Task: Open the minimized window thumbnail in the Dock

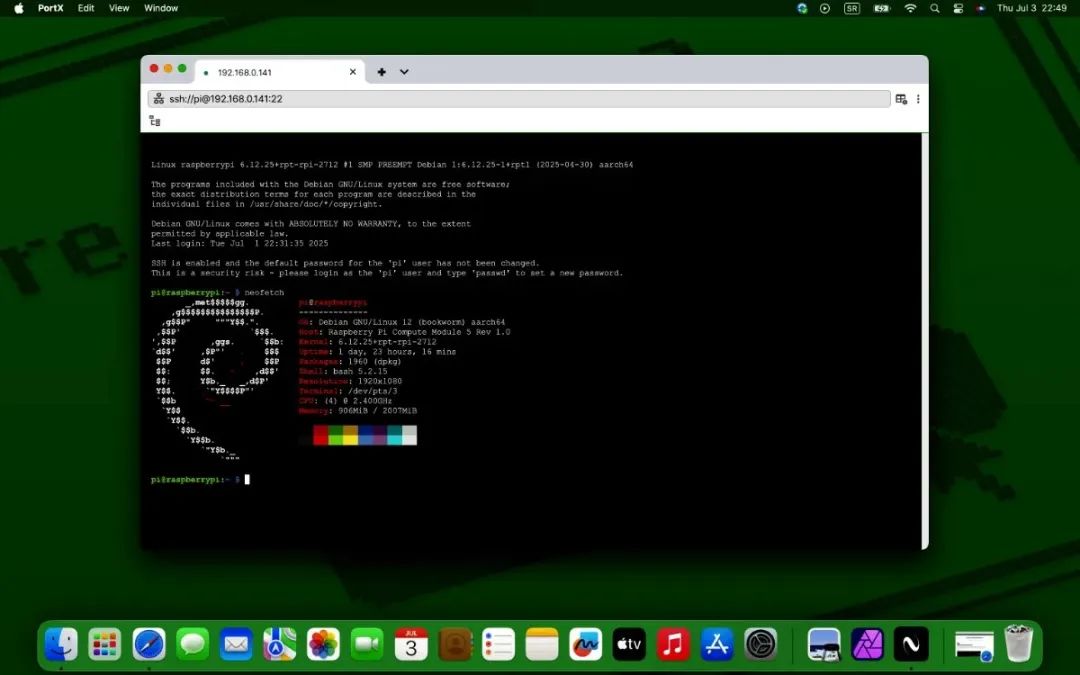Action: tap(974, 645)
